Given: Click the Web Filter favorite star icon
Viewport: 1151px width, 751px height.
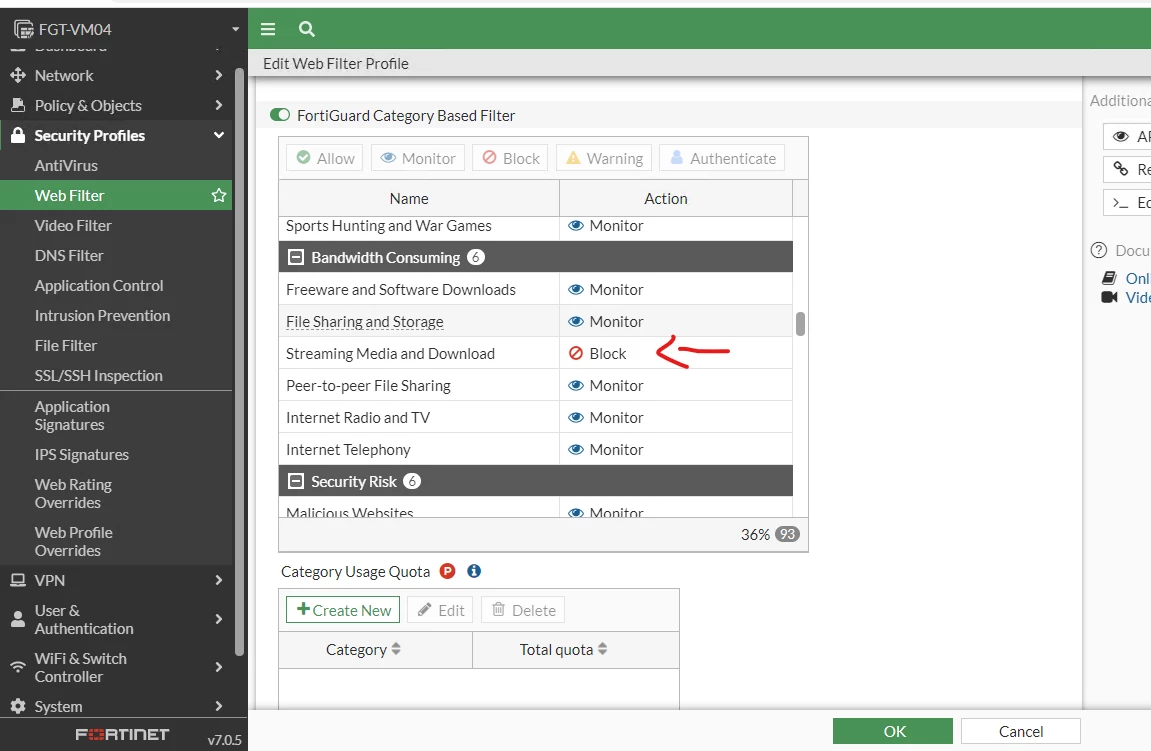Looking at the screenshot, I should (x=219, y=195).
